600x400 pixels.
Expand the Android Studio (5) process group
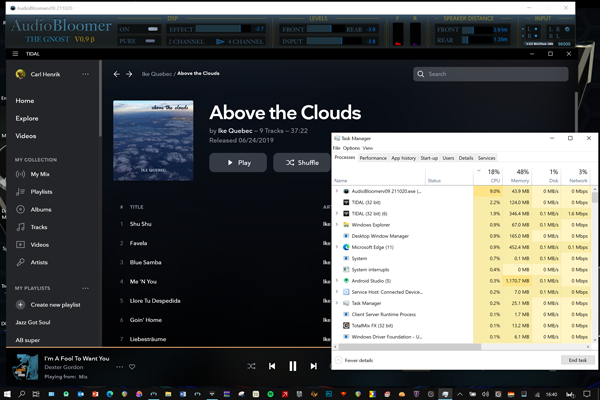(x=337, y=281)
